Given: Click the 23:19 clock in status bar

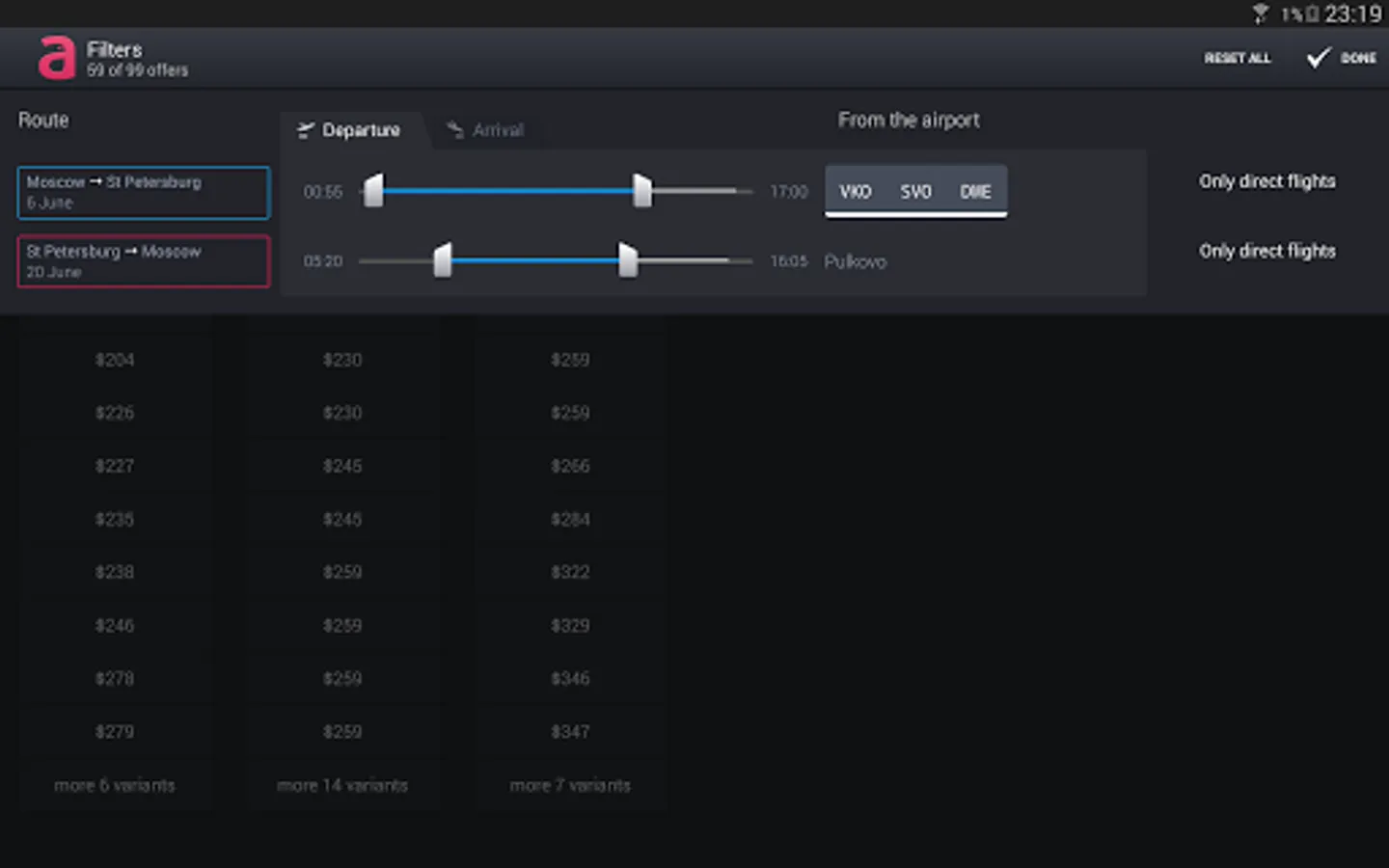Looking at the screenshot, I should 1352,14.
